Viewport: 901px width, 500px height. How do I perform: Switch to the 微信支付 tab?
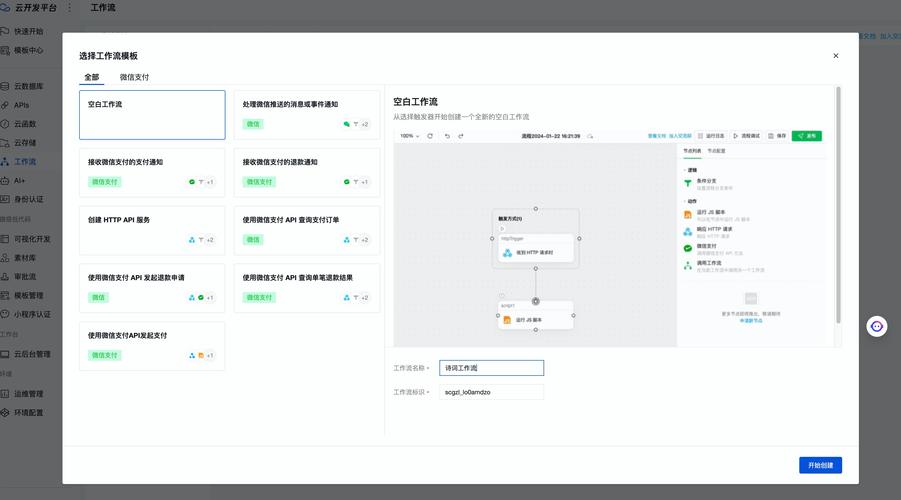(134, 77)
